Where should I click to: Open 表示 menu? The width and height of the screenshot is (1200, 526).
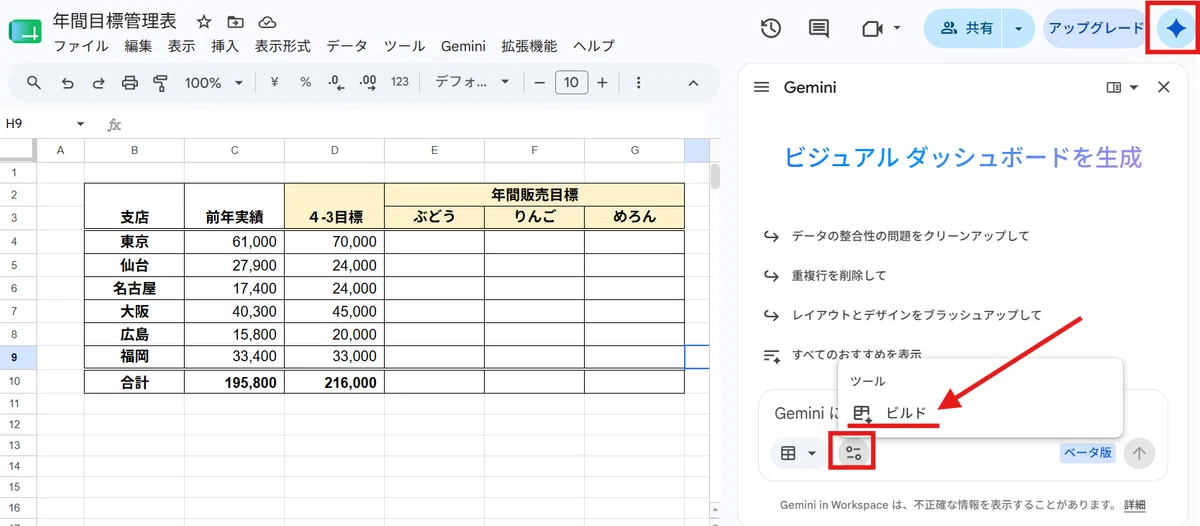[182, 46]
